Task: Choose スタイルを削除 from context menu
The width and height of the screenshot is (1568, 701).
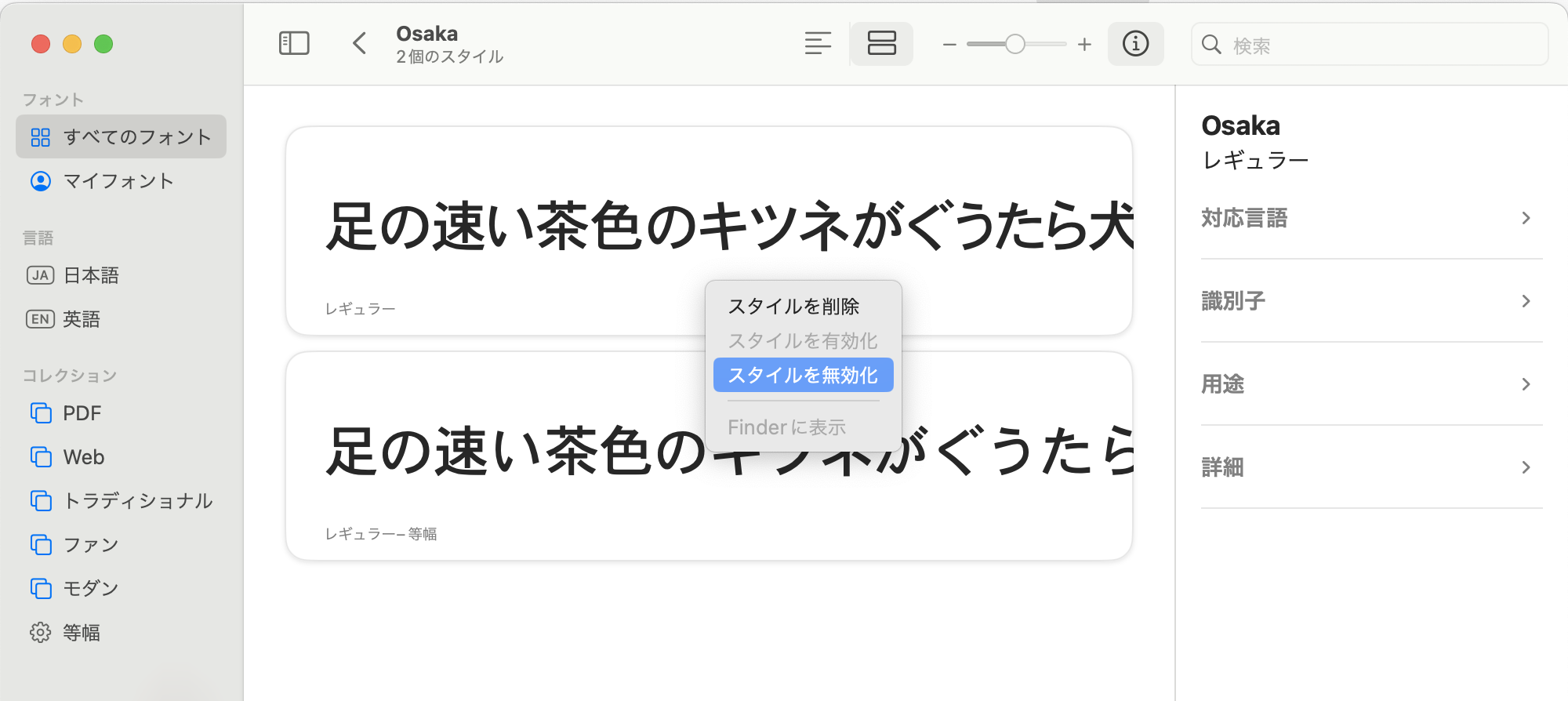Action: click(803, 307)
